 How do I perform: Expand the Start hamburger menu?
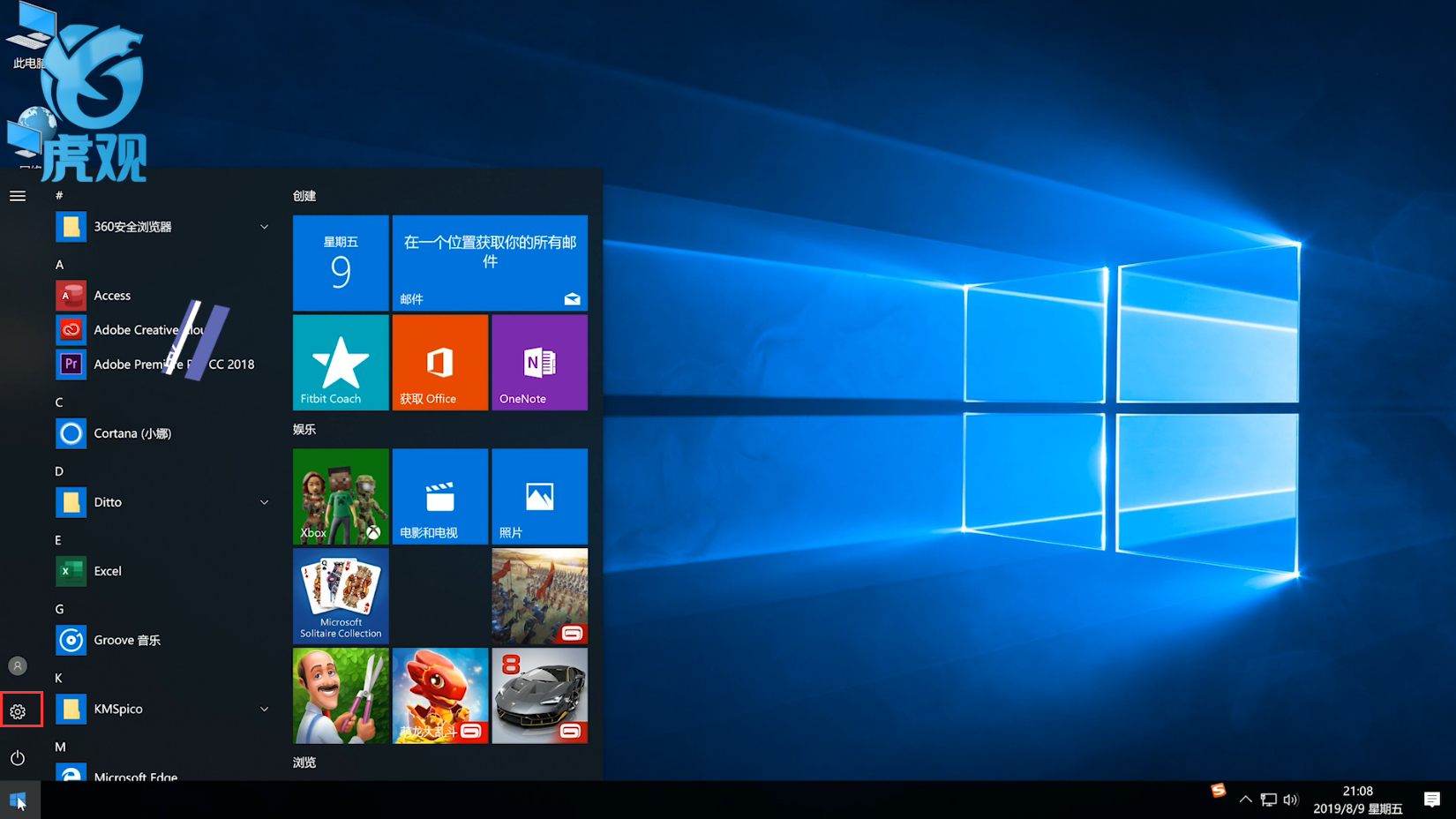tap(18, 196)
